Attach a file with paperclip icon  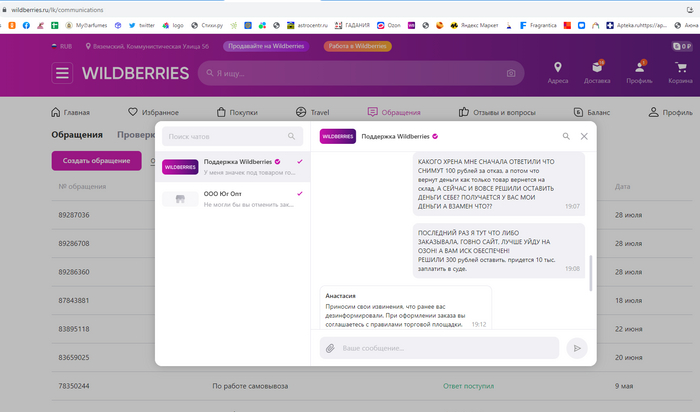point(330,348)
